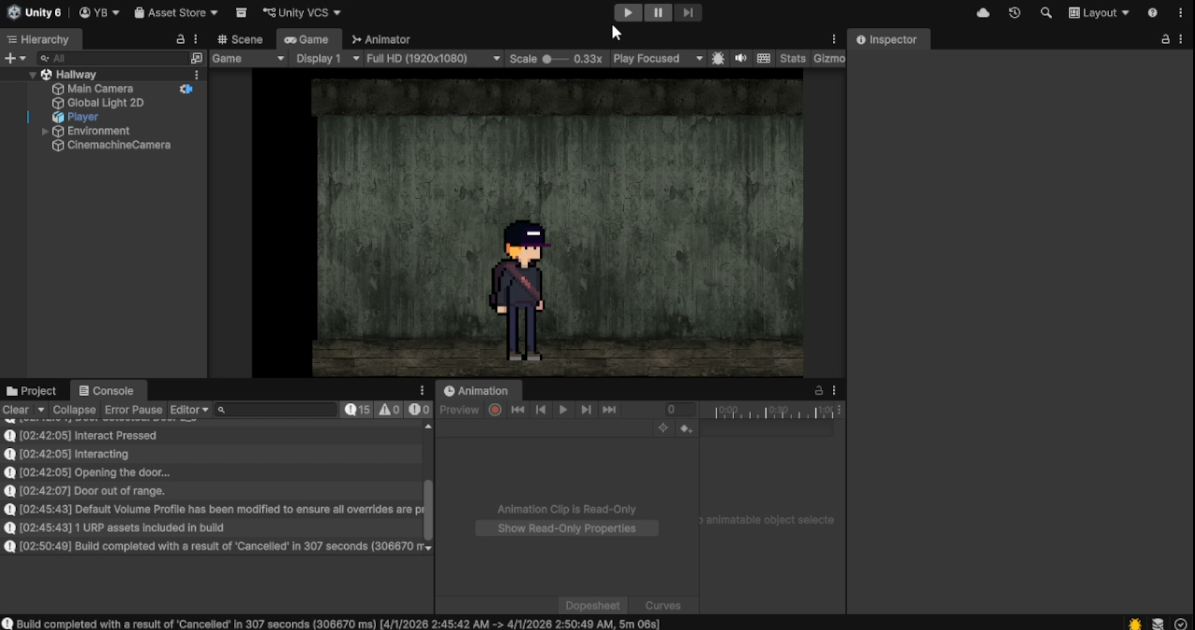Open the Asset Store dropdown
The width and height of the screenshot is (1195, 630).
point(176,12)
